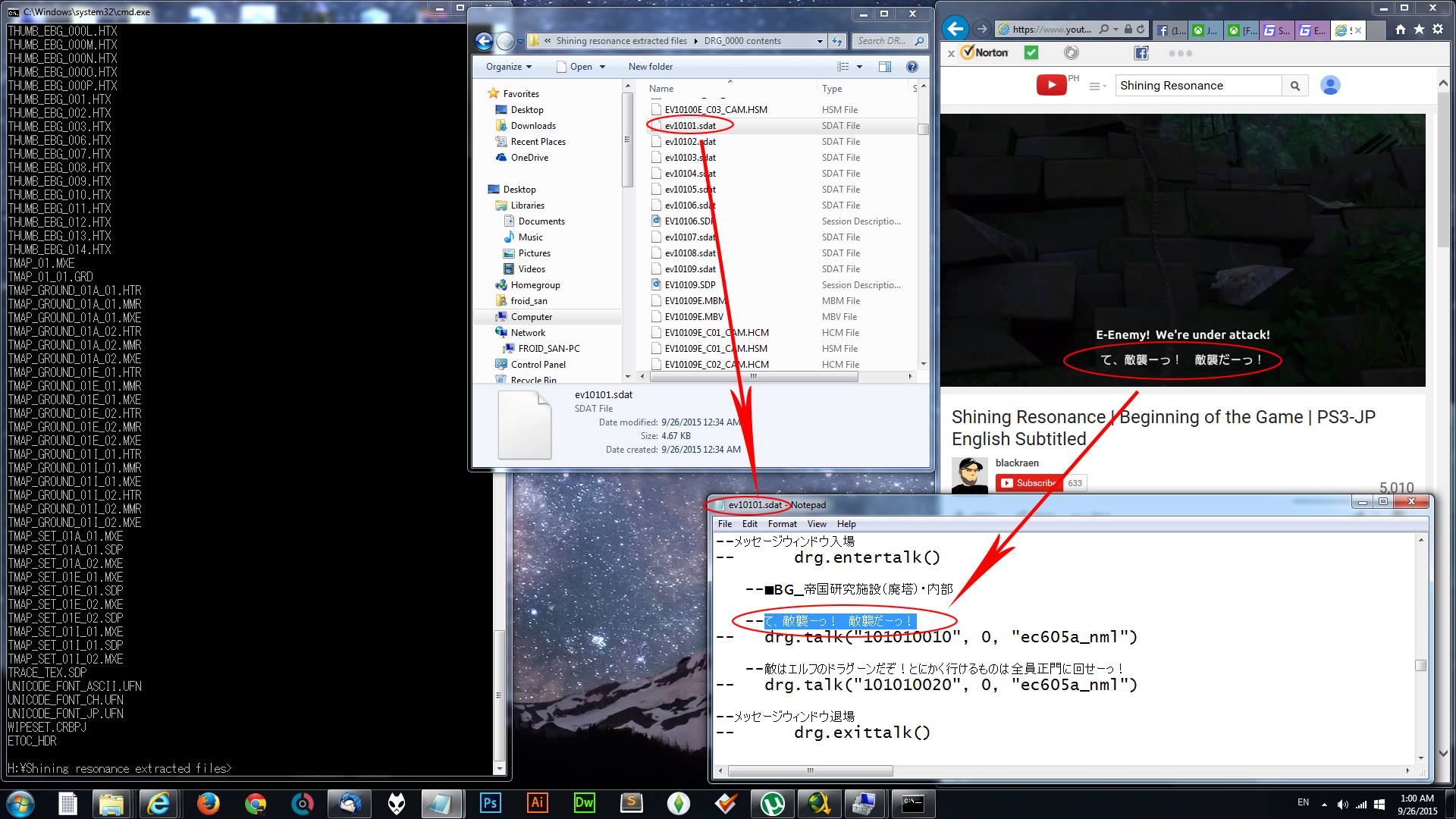Open Explorer Help question mark icon

912,67
